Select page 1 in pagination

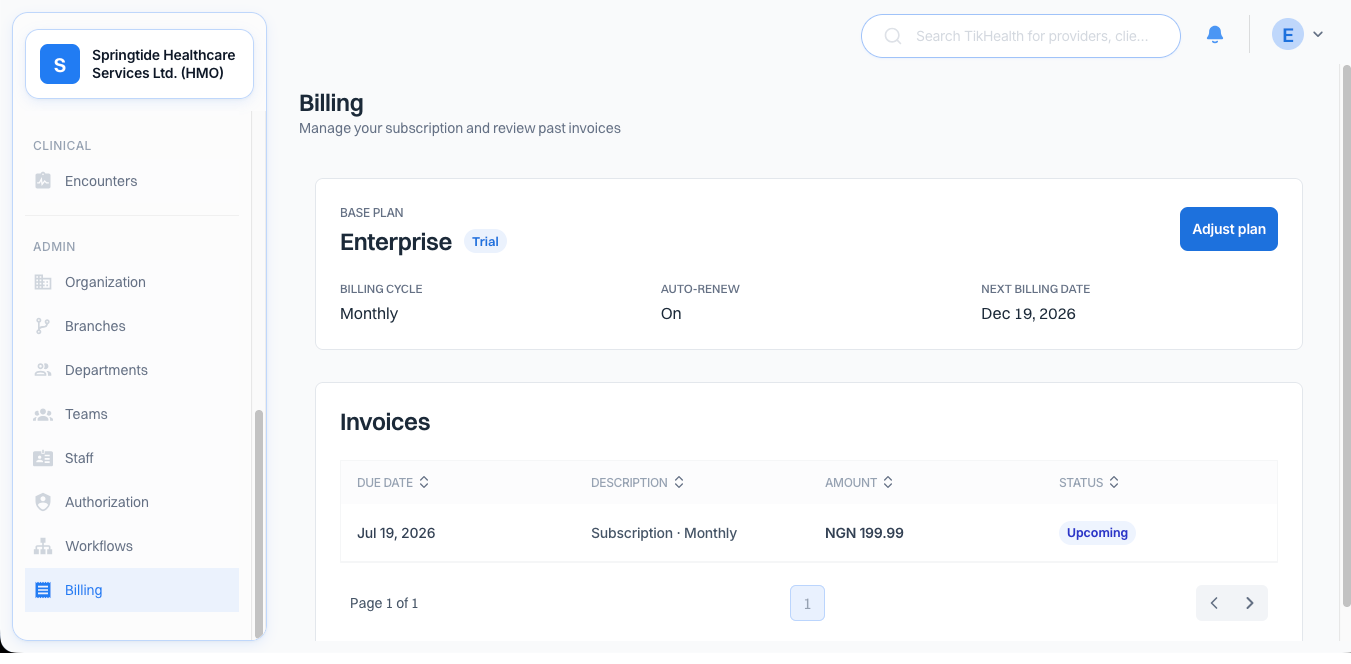tap(807, 603)
